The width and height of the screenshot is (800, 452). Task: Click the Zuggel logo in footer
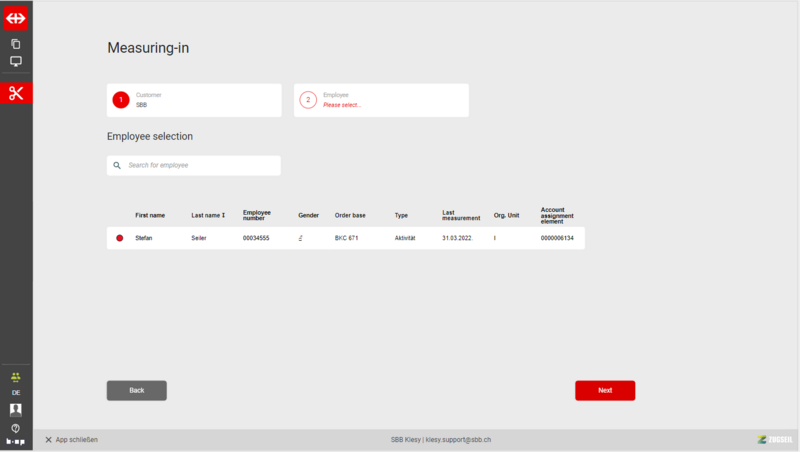point(775,440)
